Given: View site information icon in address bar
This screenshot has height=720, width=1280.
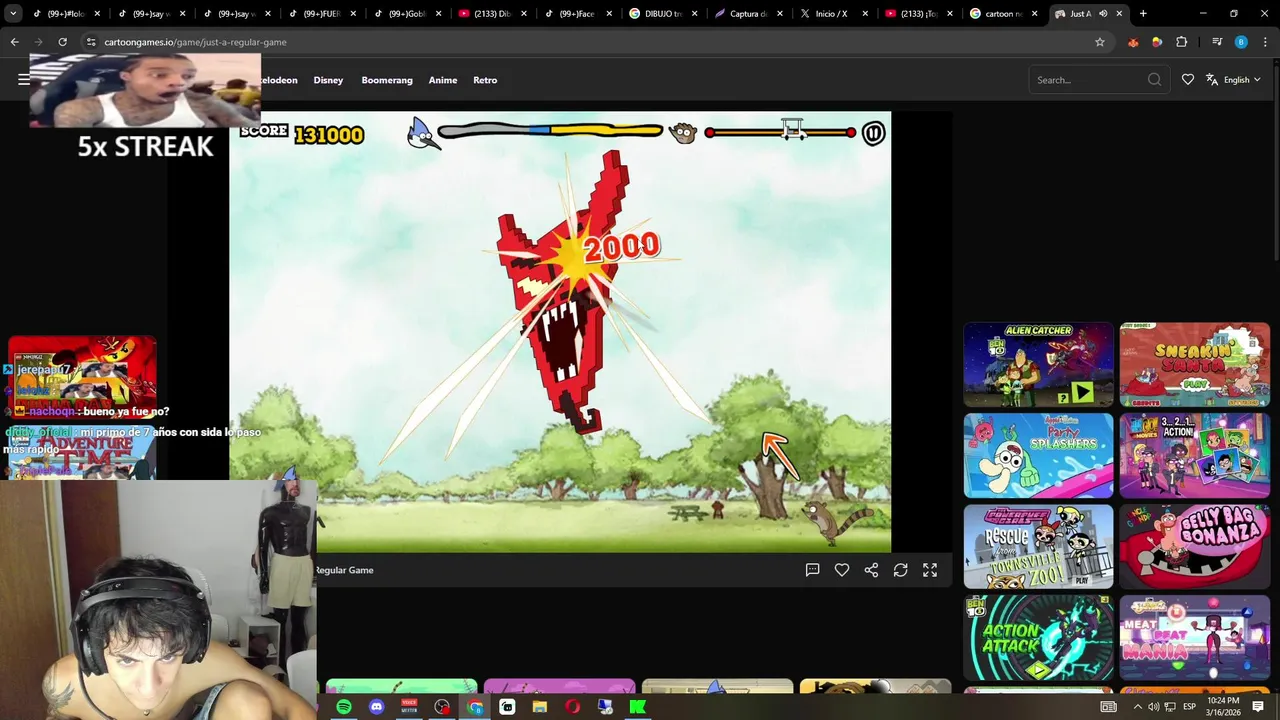Looking at the screenshot, I should 91,42.
